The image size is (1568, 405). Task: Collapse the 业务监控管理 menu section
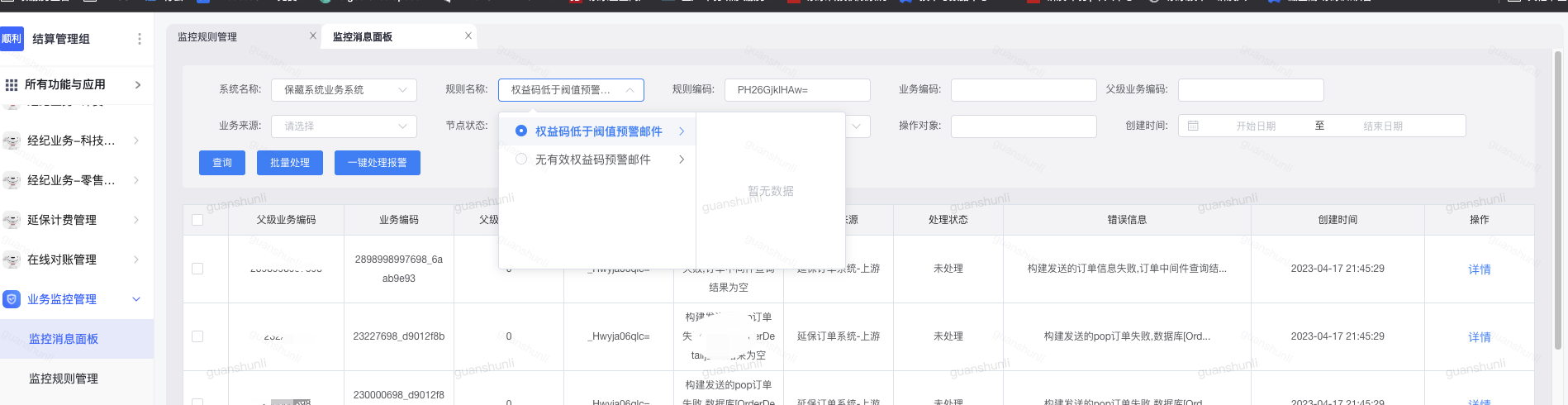click(x=136, y=299)
